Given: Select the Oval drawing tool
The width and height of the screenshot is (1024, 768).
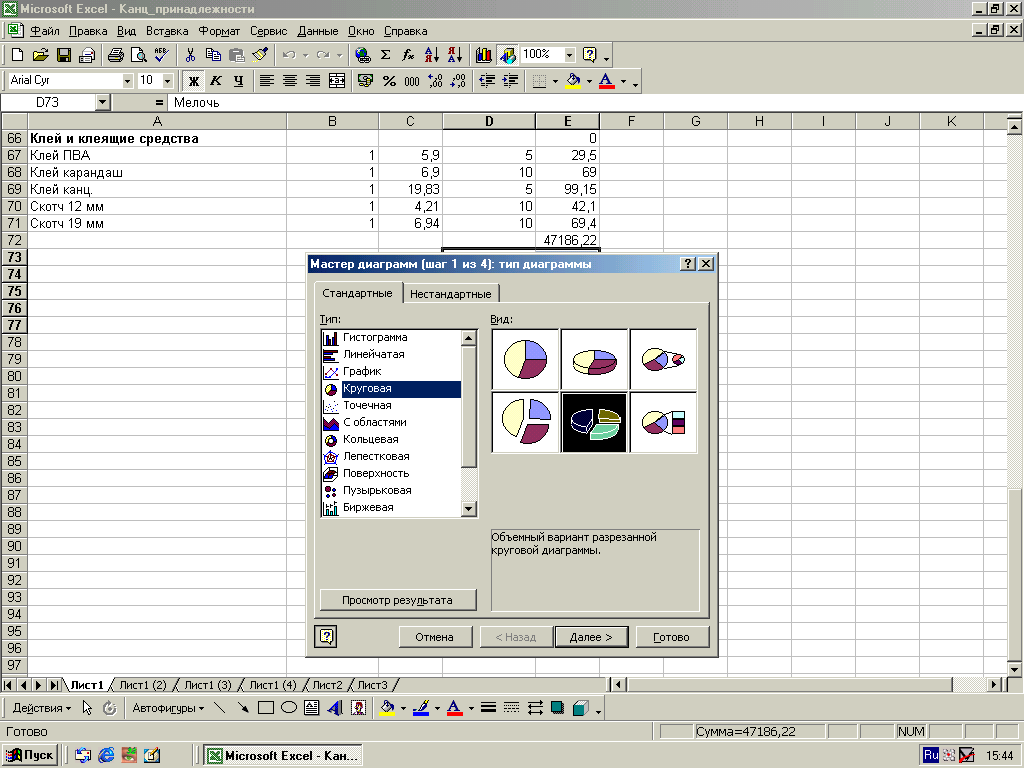Looking at the screenshot, I should coord(289,708).
